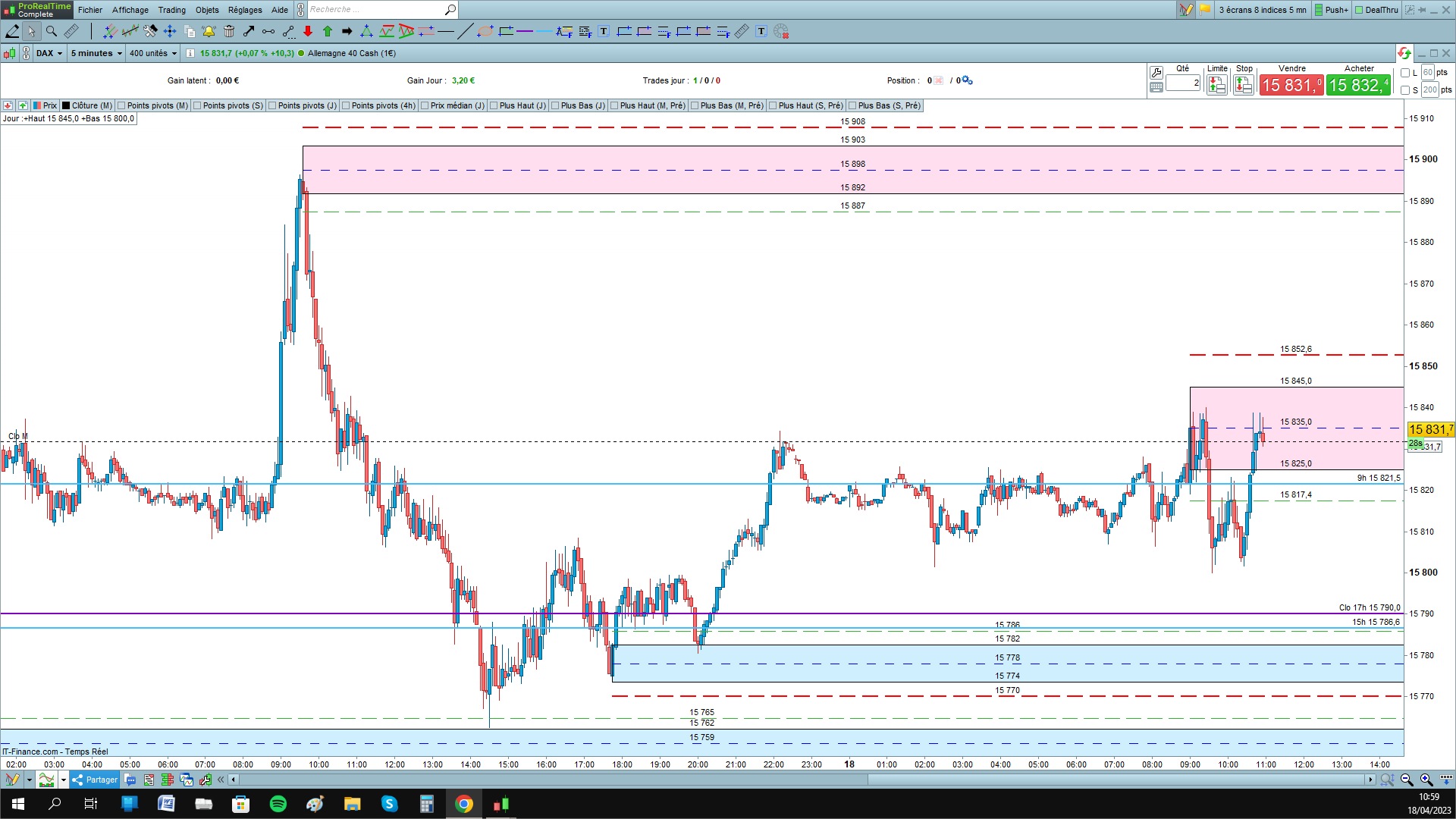
Task: Click the Qté quantity input field
Action: click(1183, 83)
